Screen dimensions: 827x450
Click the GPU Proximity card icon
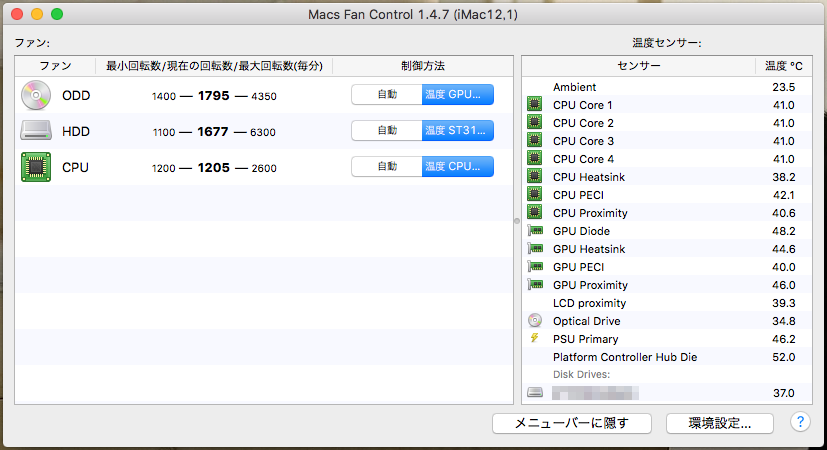pyautogui.click(x=535, y=284)
